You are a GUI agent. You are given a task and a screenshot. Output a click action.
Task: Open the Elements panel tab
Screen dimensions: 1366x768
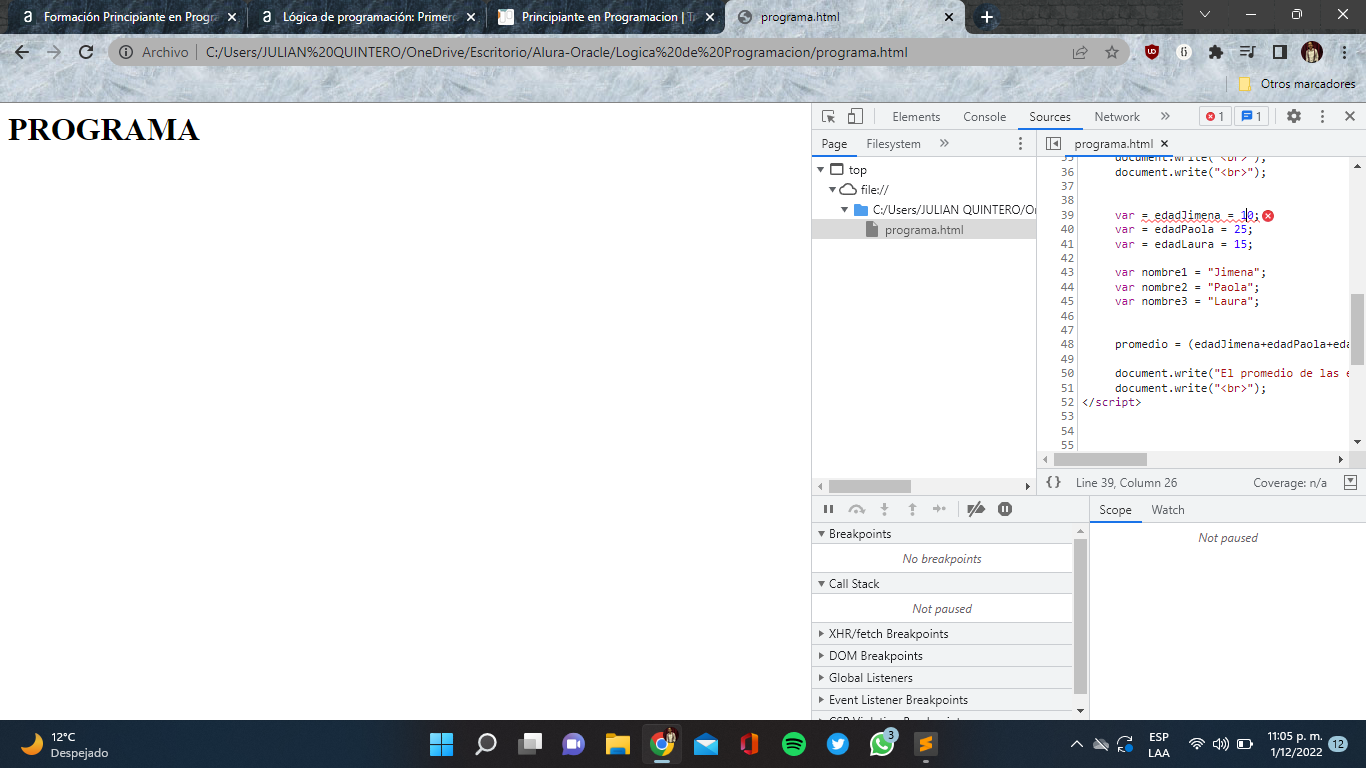916,117
